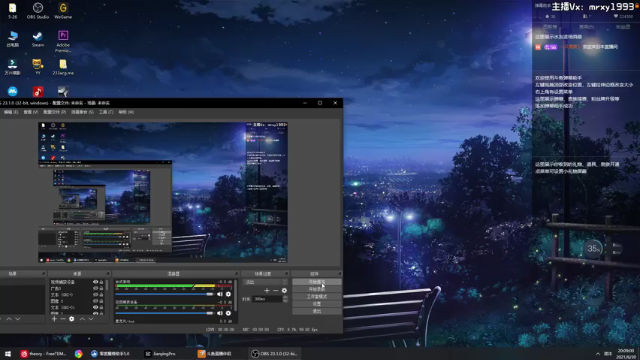This screenshot has width=640, height=360.
Task: Click 开始录制 to start recording
Action: [317, 289]
